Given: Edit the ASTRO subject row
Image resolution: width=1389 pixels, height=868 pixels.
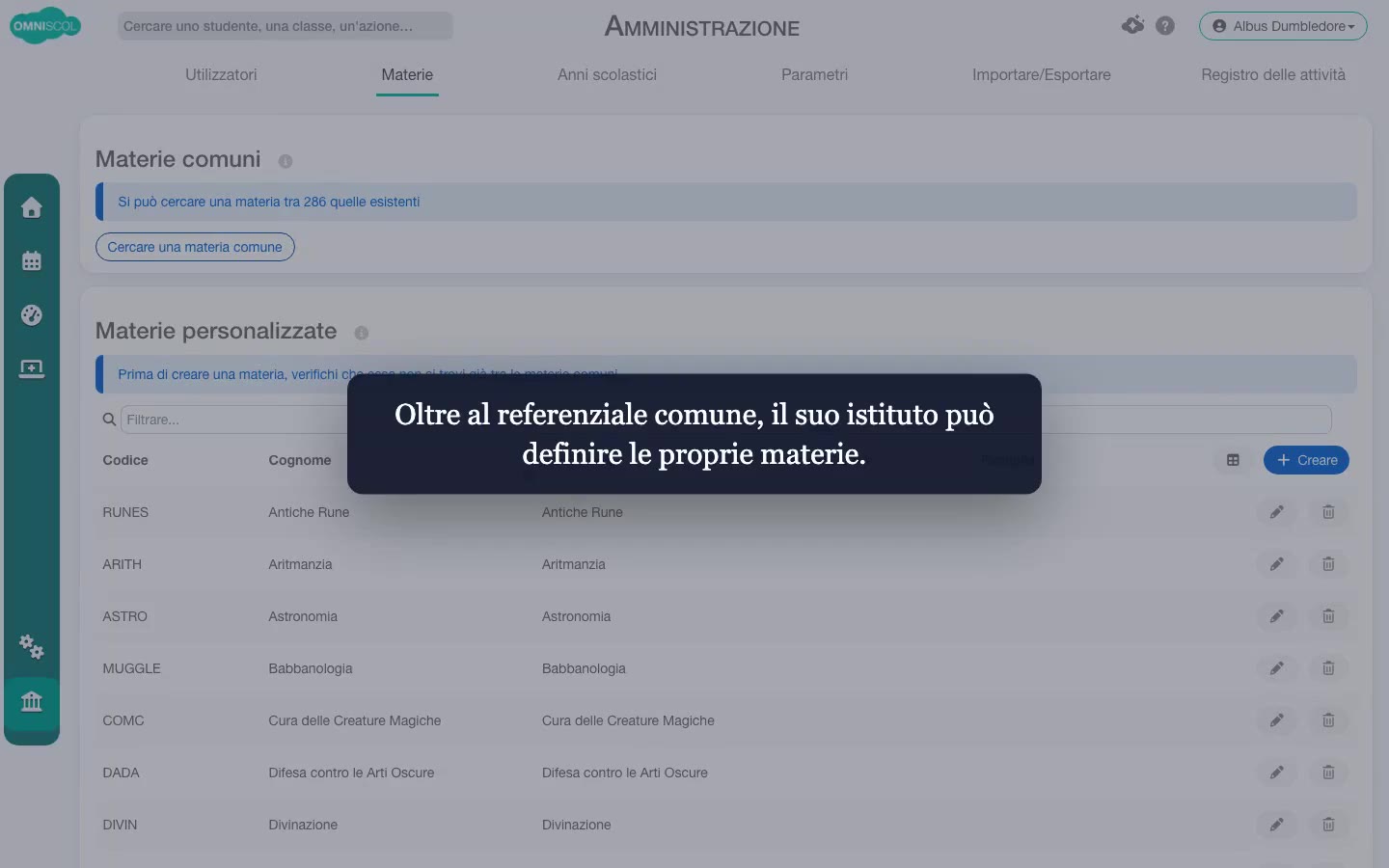Looking at the screenshot, I should coord(1277,616).
